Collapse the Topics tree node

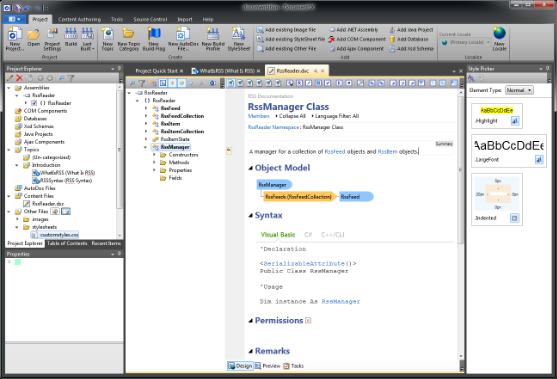tap(9, 150)
